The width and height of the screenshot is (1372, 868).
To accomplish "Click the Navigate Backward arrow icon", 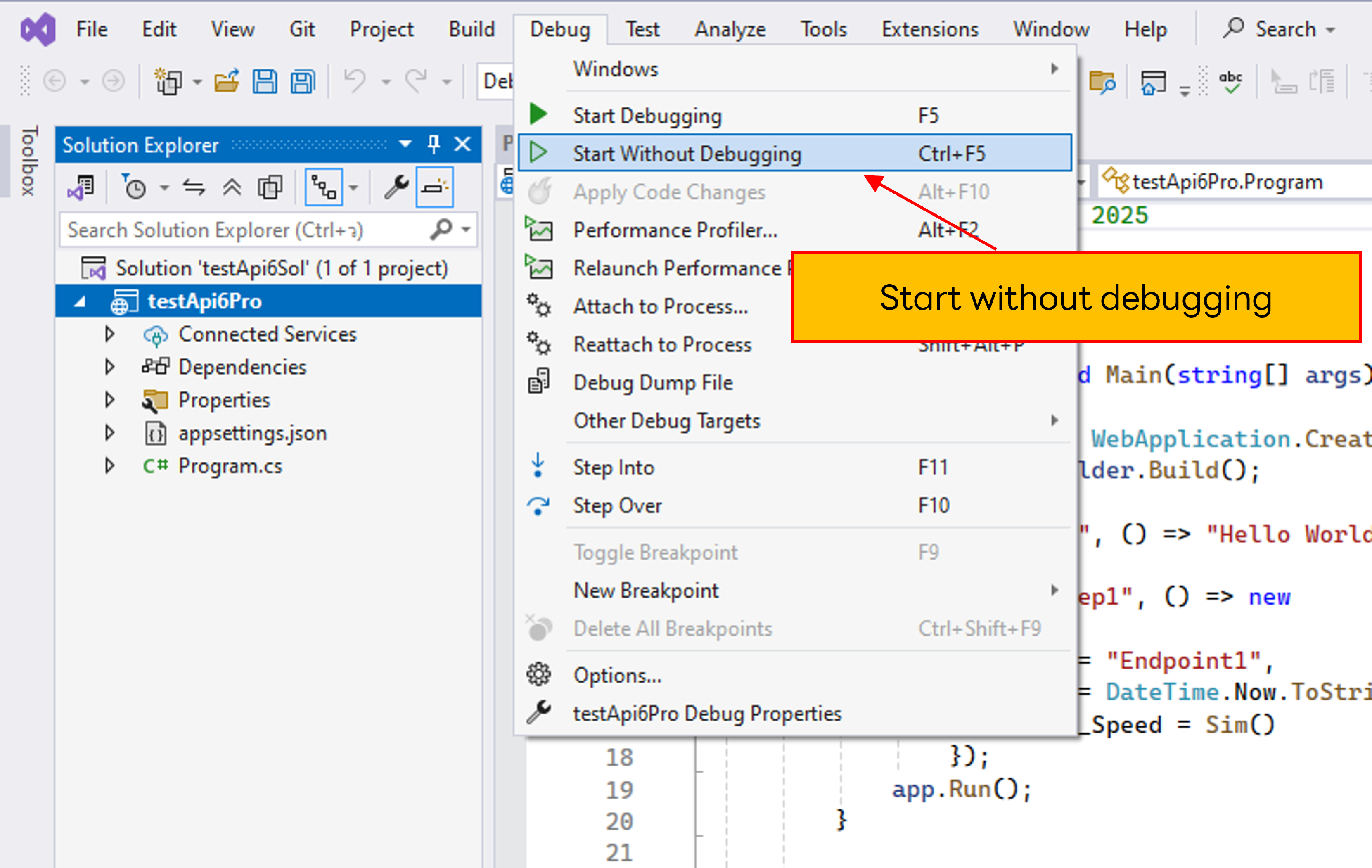I will 55,81.
